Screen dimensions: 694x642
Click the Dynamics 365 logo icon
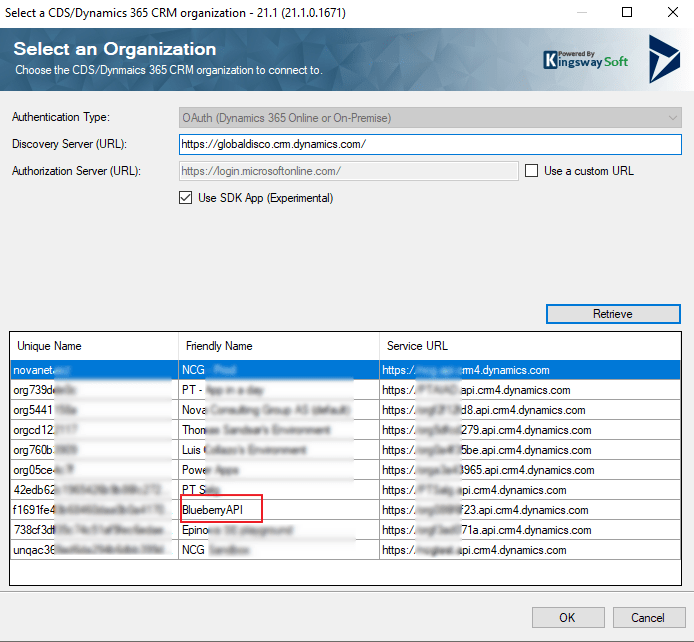coord(663,58)
